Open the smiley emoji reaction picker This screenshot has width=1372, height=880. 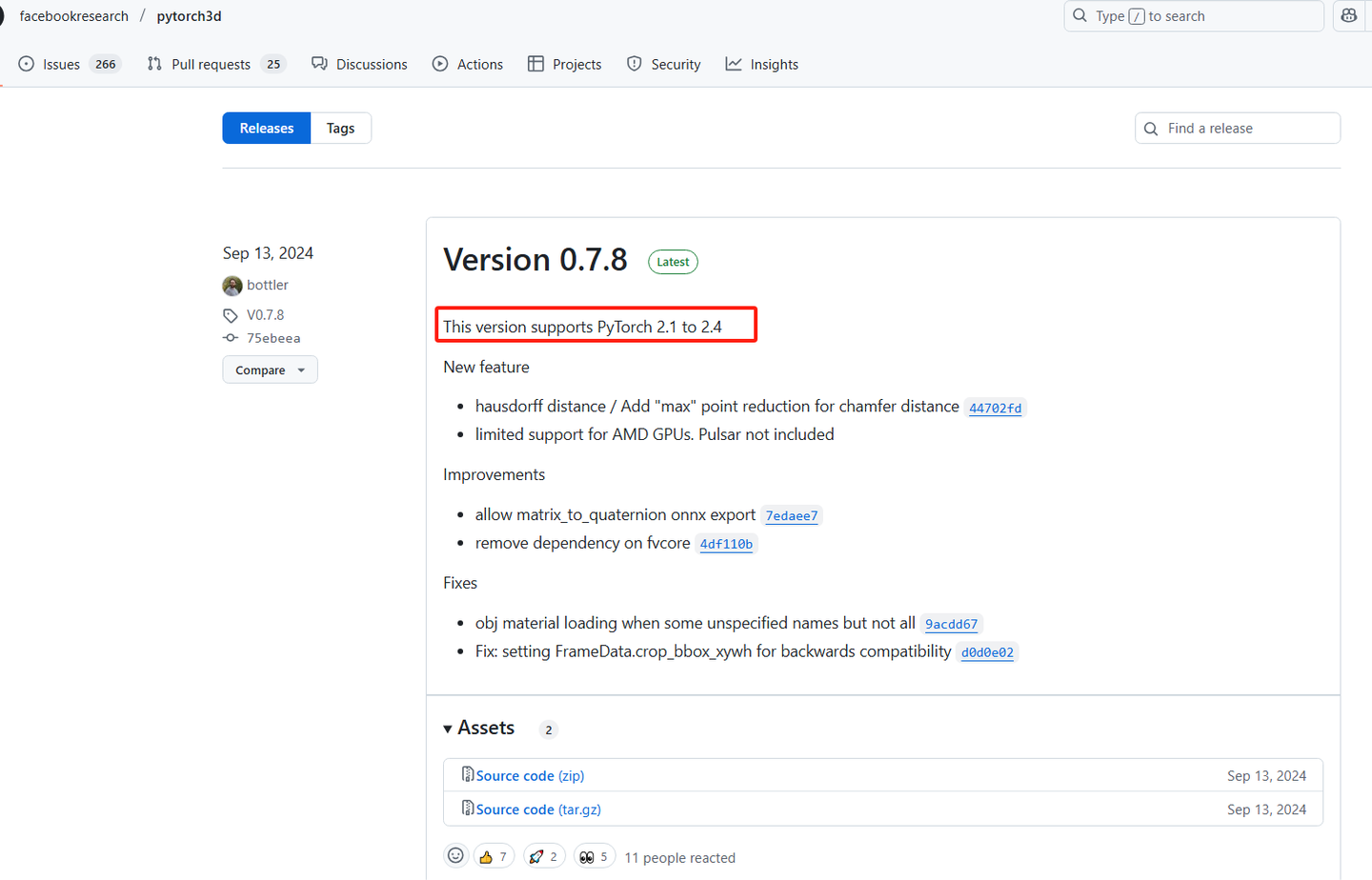[455, 855]
